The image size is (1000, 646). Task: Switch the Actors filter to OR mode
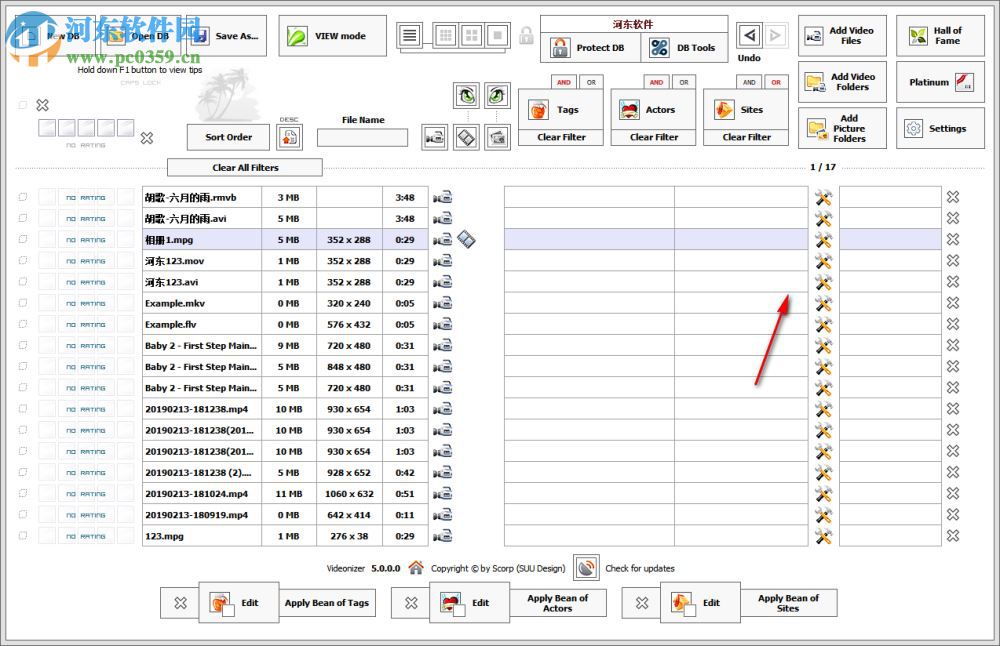(682, 82)
